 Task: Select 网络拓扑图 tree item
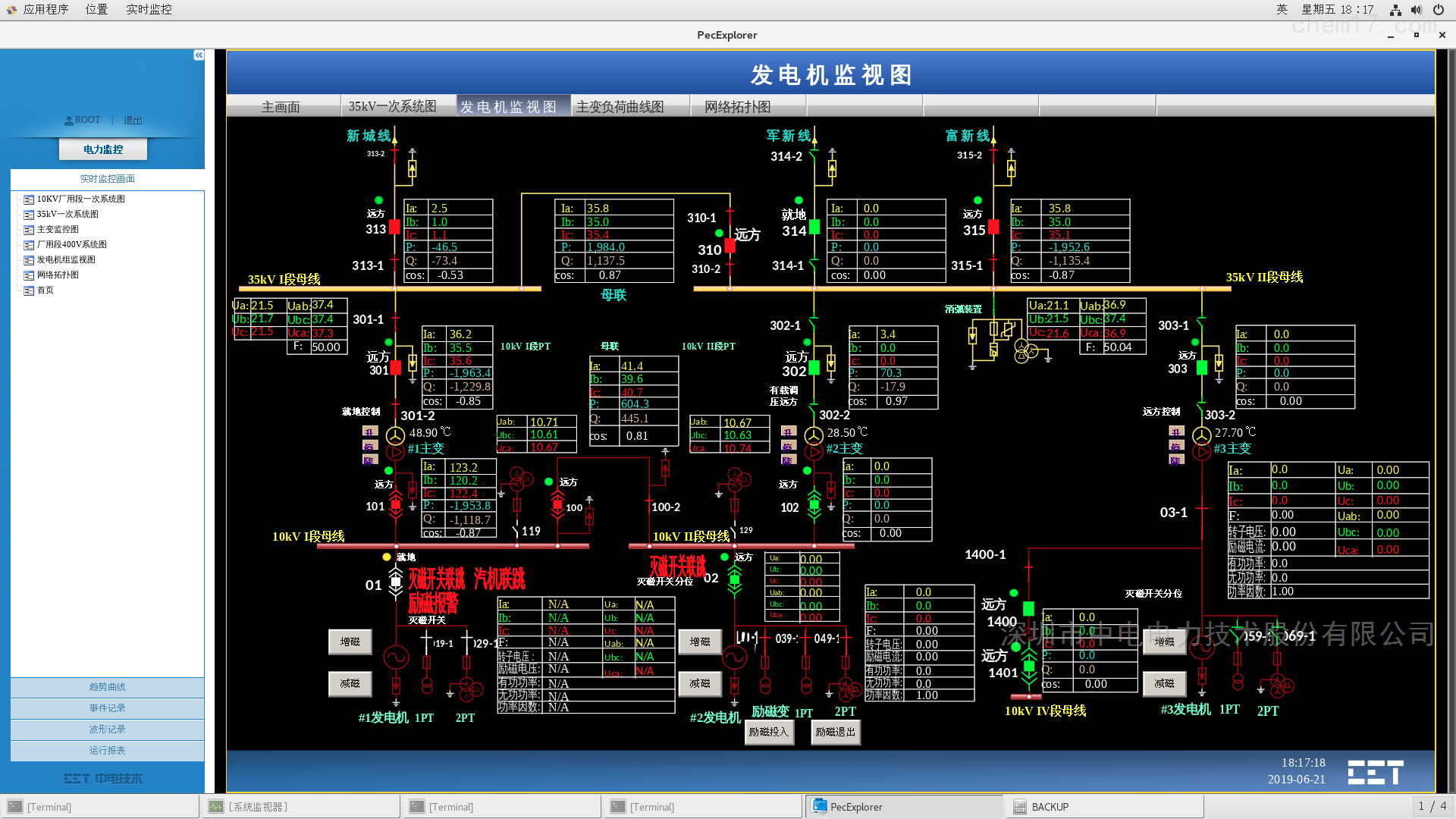pyautogui.click(x=58, y=275)
